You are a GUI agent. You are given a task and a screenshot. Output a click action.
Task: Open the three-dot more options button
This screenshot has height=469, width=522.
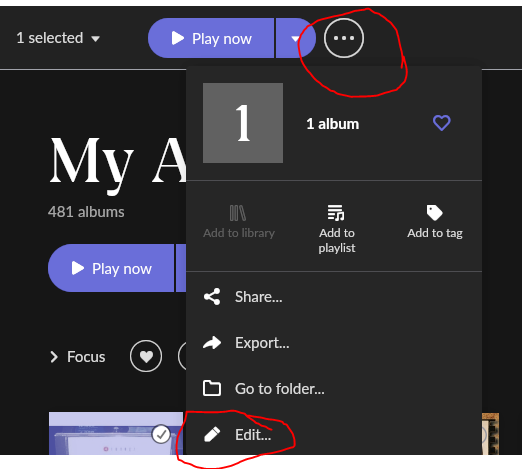click(344, 38)
